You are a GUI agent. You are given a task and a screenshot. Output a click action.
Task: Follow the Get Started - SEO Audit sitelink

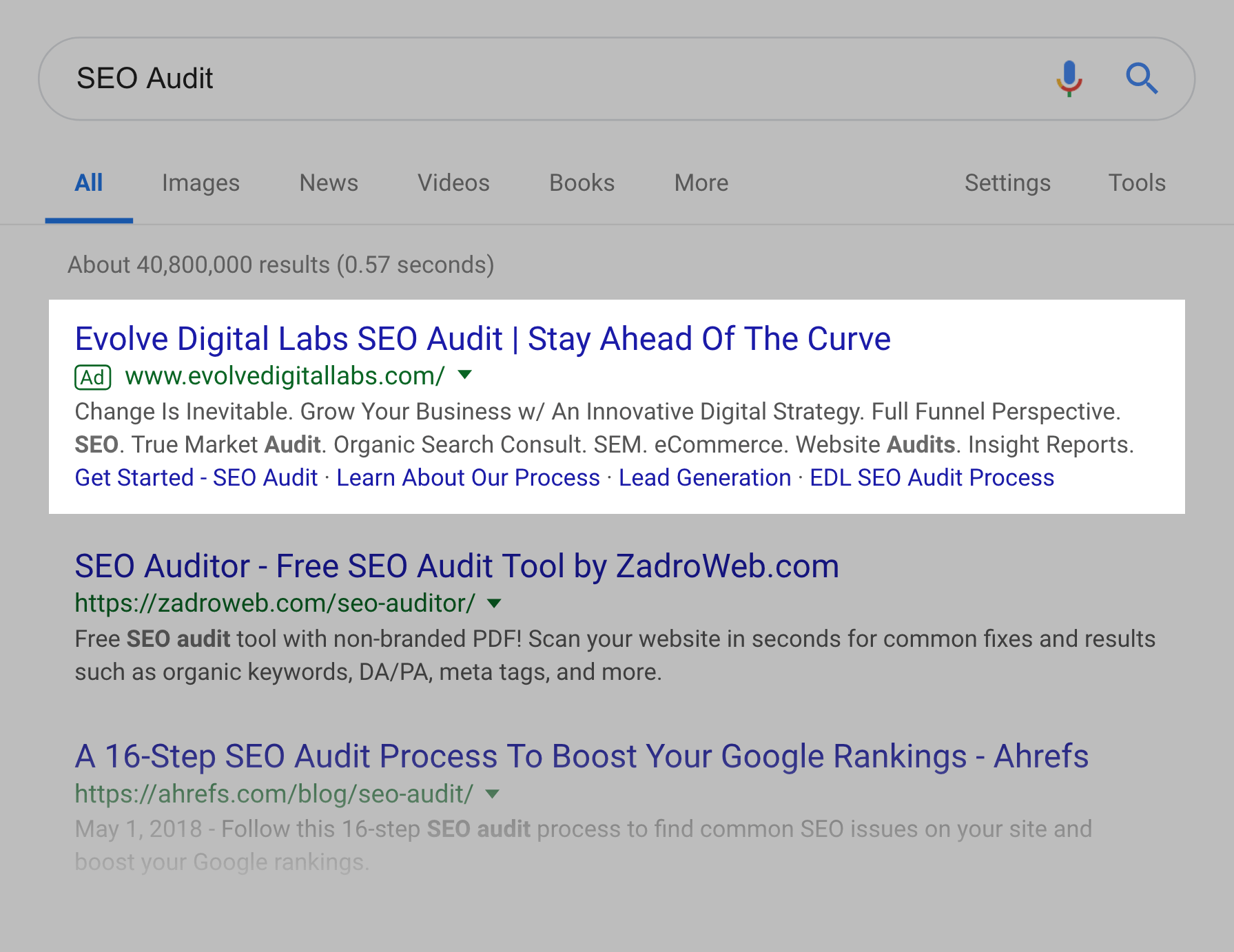click(196, 478)
